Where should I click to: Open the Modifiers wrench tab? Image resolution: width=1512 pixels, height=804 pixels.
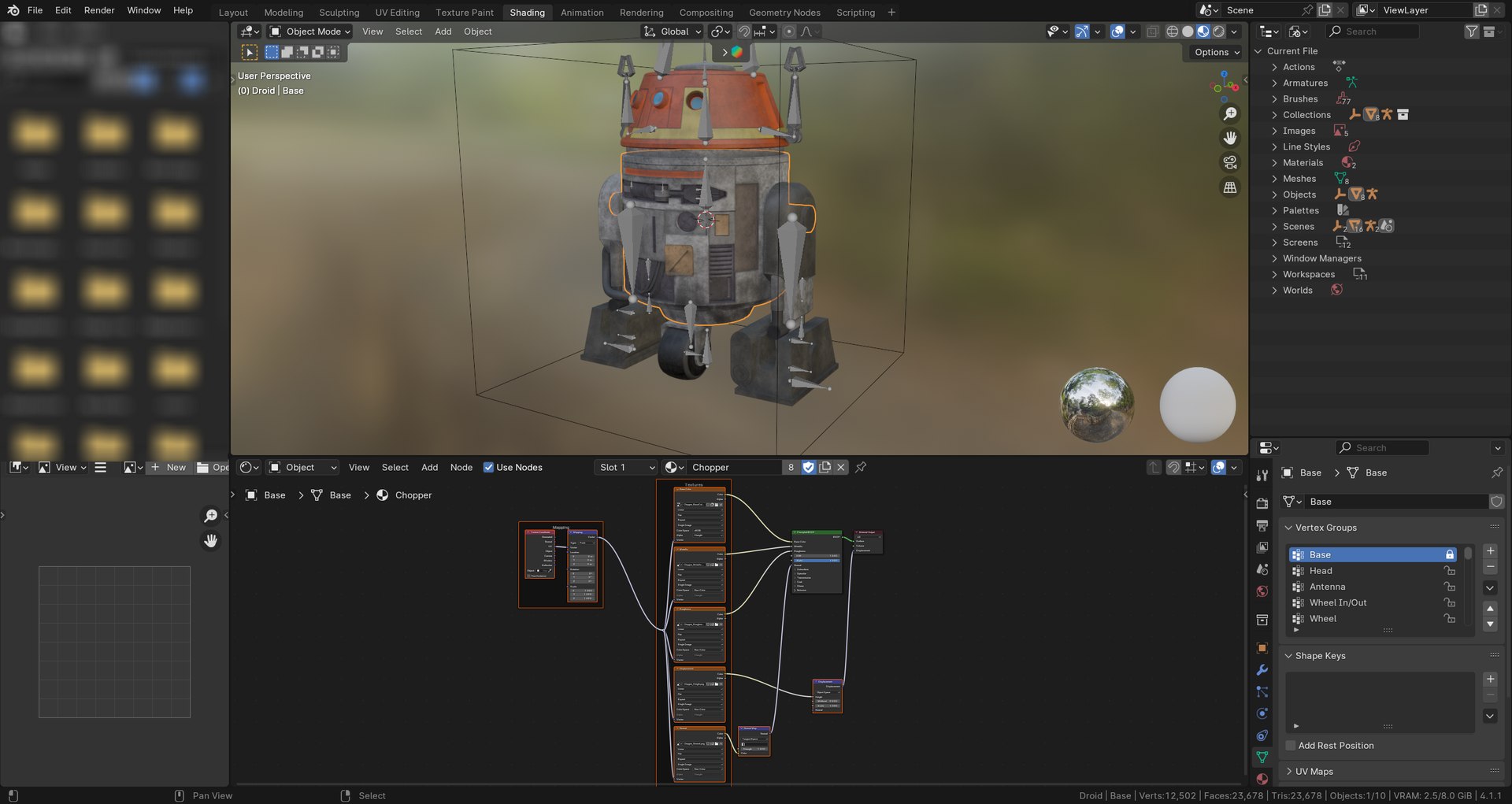click(x=1262, y=670)
